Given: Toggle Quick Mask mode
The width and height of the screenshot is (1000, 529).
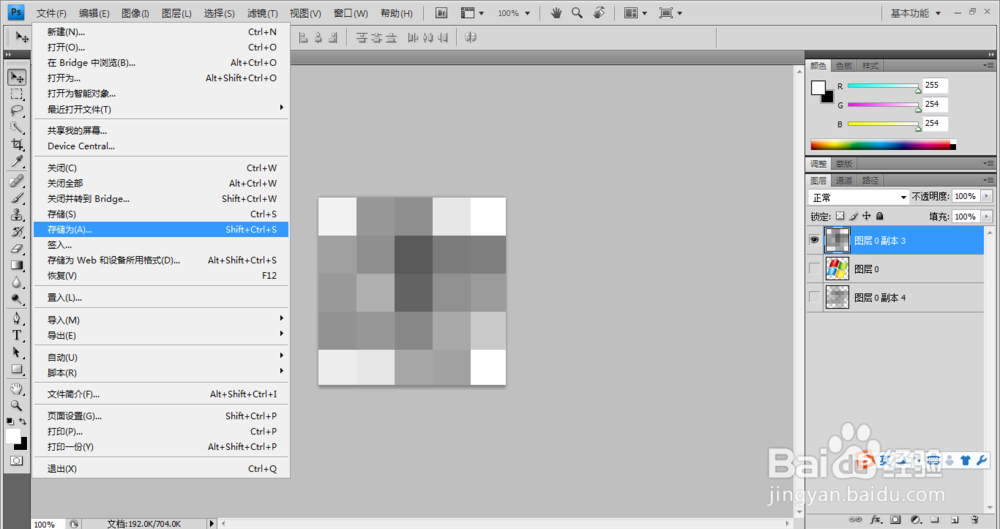Looking at the screenshot, I should (17, 460).
